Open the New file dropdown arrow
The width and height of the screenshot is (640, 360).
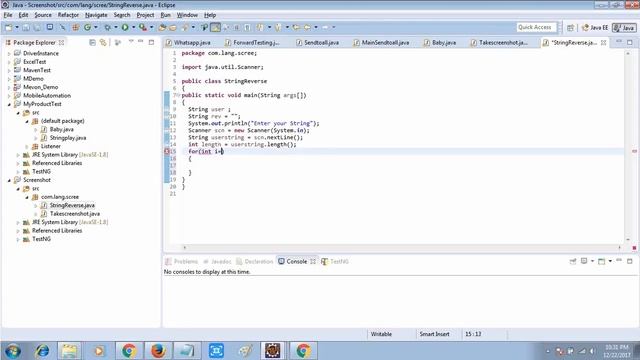[17, 27]
